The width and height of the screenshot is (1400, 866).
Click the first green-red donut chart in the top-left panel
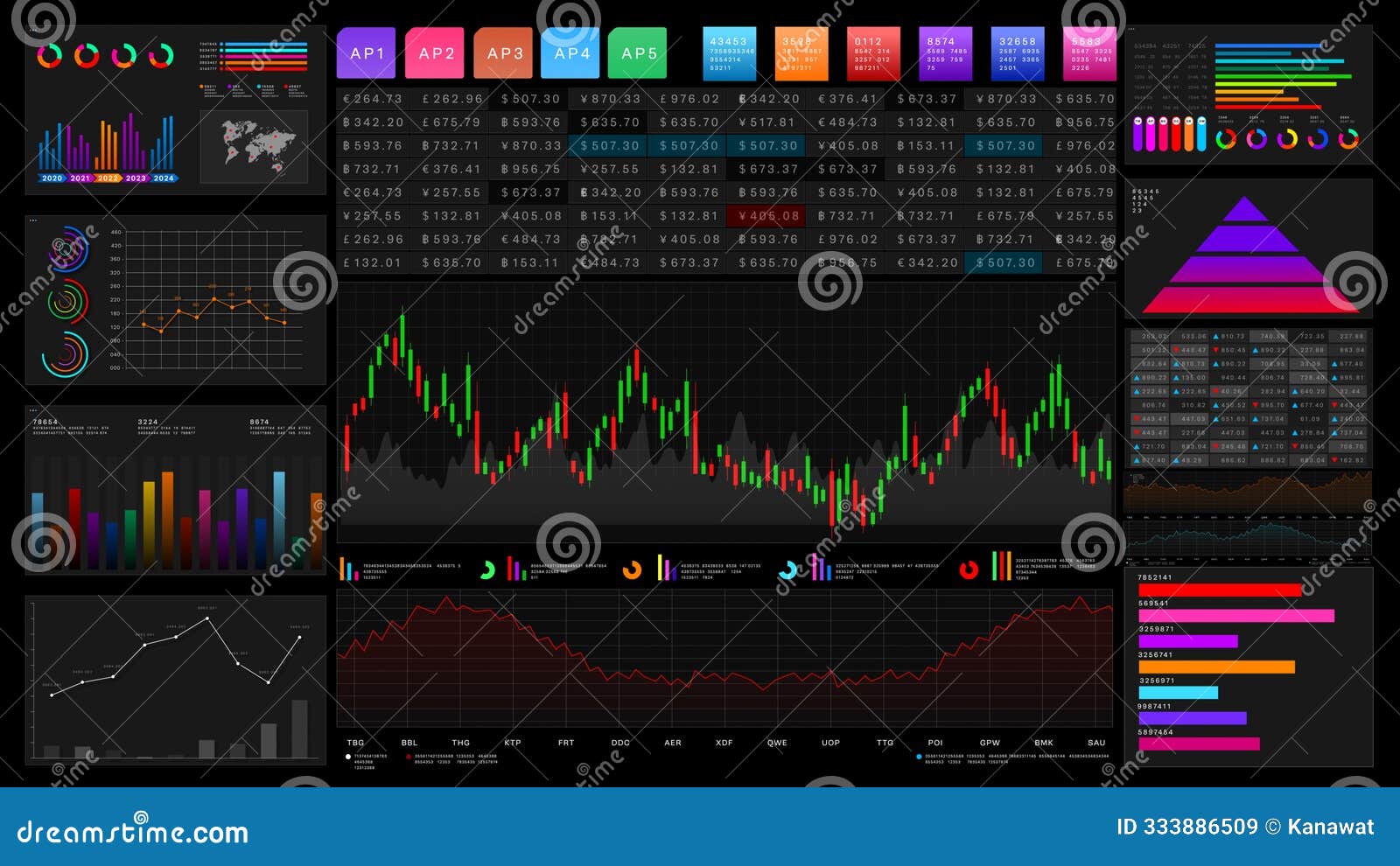tap(51, 57)
